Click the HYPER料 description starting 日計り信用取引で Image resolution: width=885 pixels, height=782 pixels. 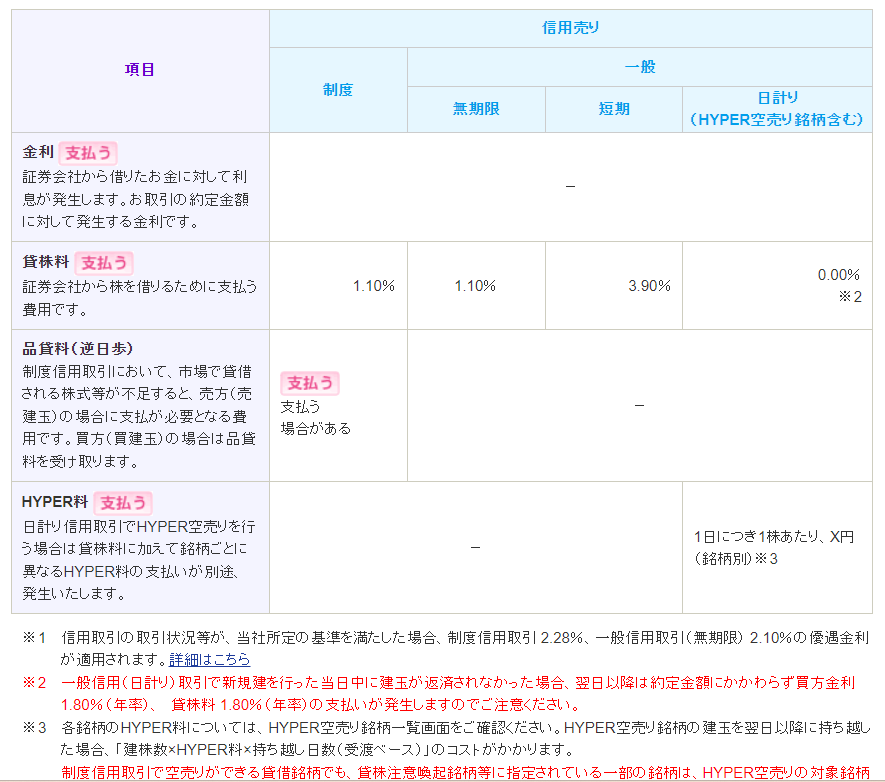click(x=139, y=560)
